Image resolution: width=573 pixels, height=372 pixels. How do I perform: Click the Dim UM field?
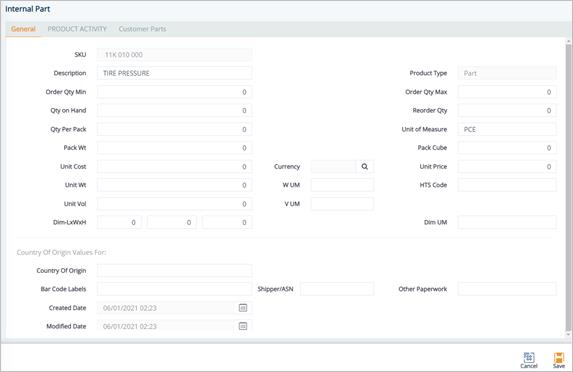click(x=507, y=222)
